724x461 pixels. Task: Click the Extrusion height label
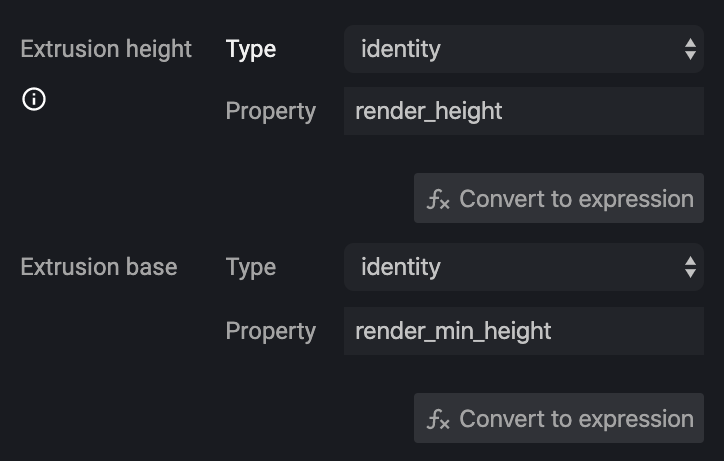pyautogui.click(x=106, y=49)
